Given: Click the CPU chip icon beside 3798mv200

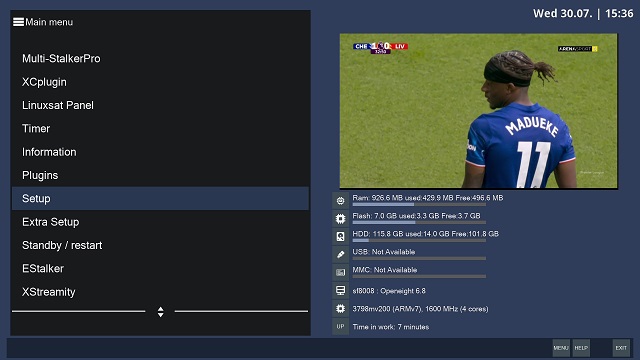Looking at the screenshot, I should [x=340, y=309].
